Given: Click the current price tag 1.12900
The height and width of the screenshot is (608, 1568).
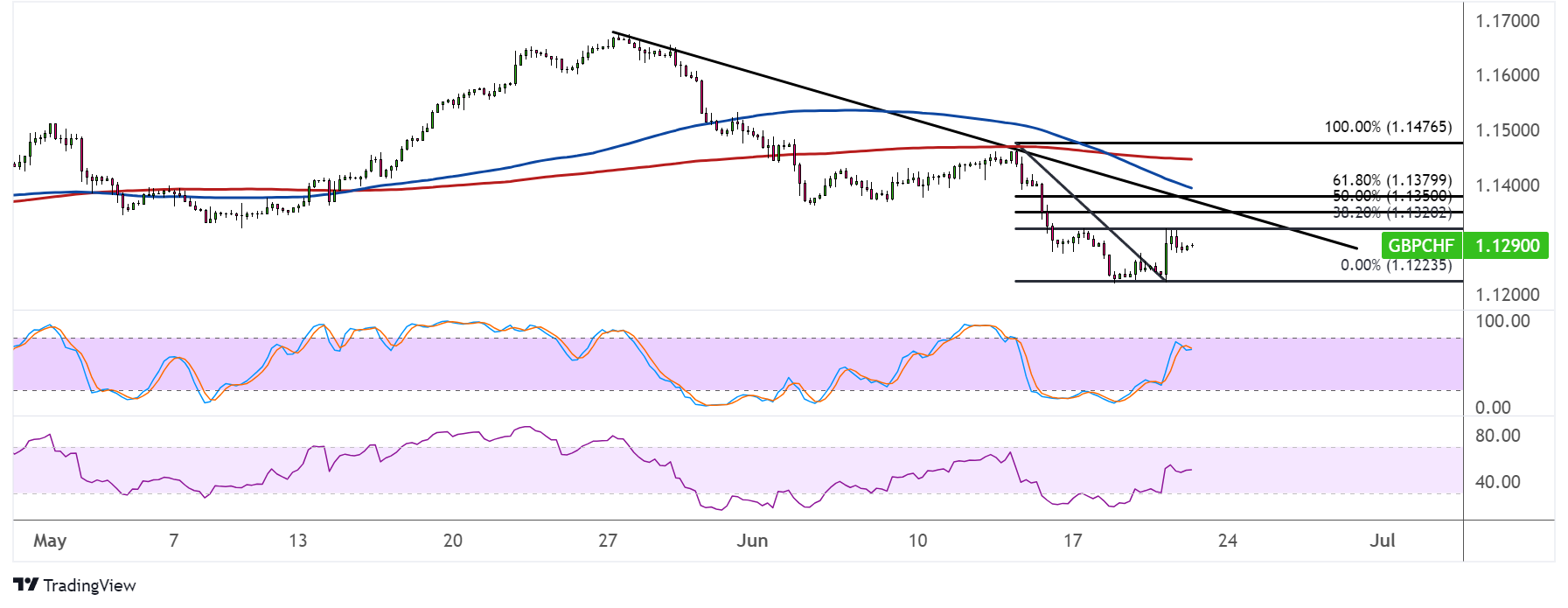Looking at the screenshot, I should tap(1507, 246).
